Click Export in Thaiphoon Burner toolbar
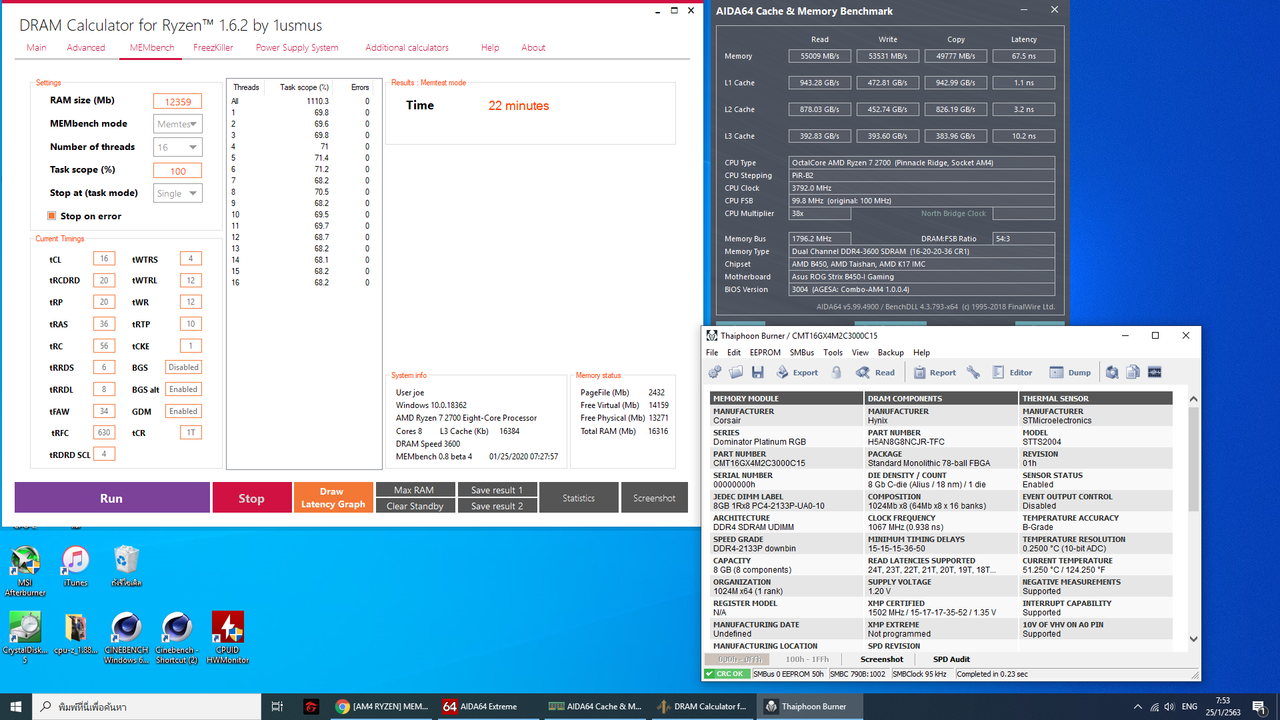This screenshot has width=1280, height=720. [796, 372]
